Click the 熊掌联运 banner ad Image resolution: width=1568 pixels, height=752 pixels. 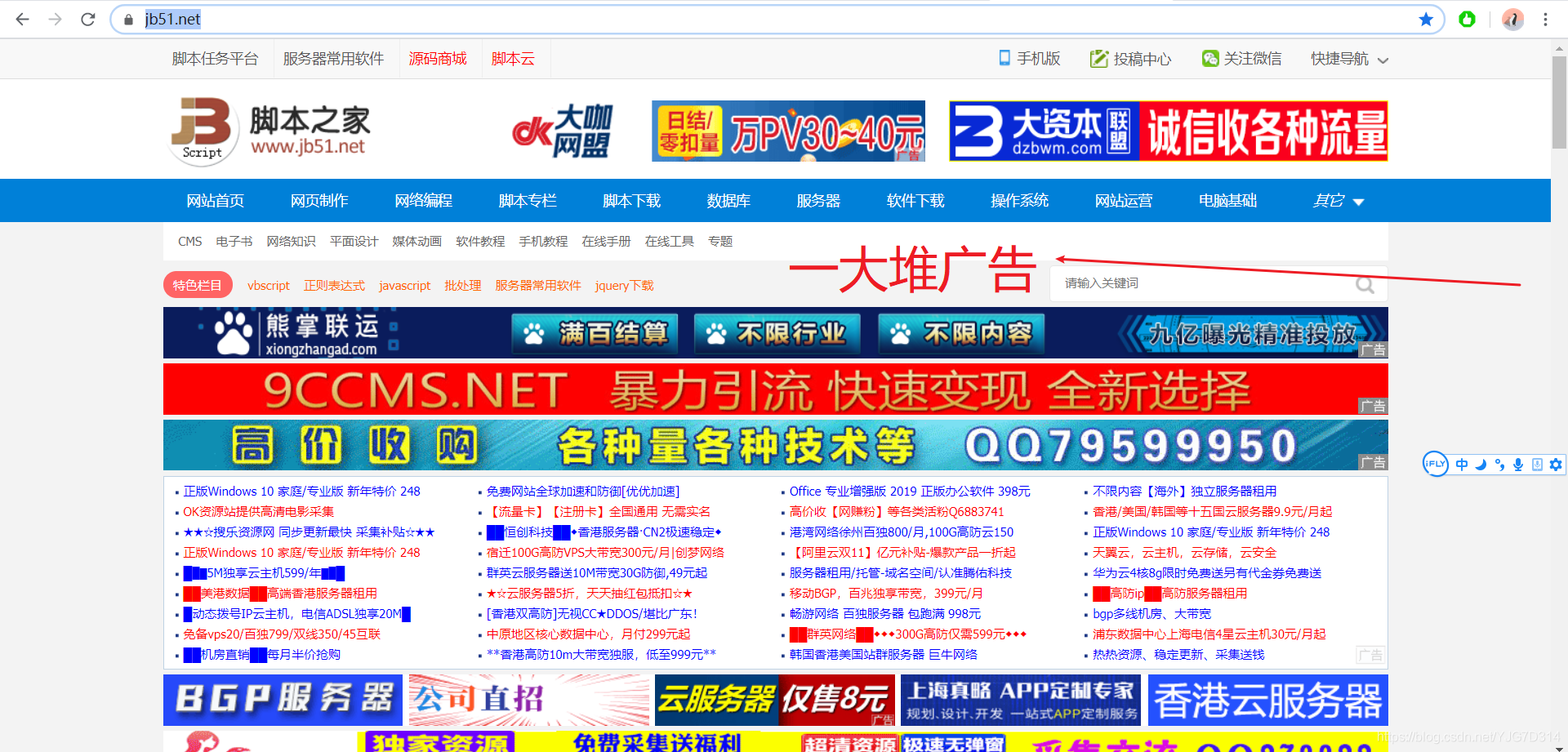tap(775, 333)
